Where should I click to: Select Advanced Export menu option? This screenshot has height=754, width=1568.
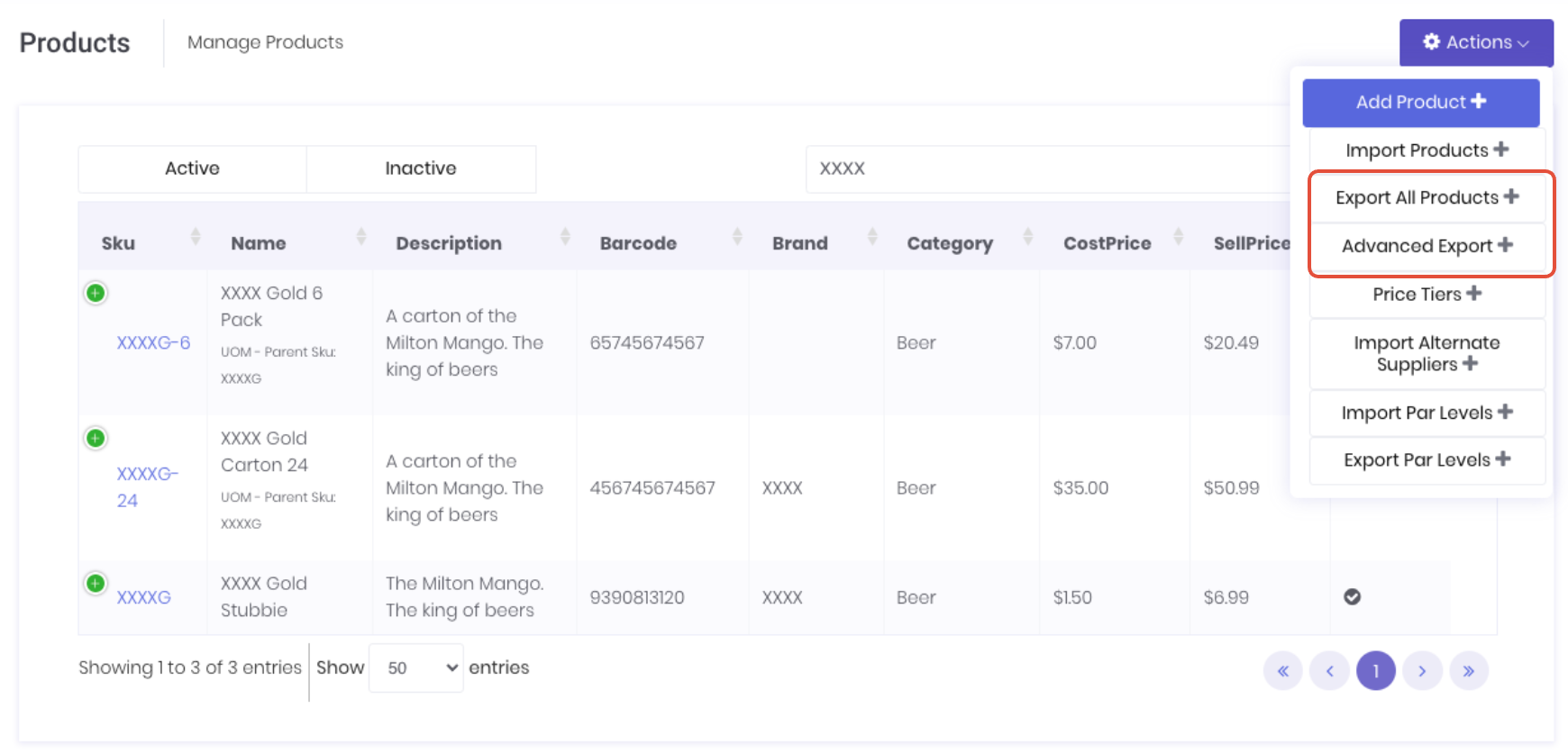click(1427, 245)
